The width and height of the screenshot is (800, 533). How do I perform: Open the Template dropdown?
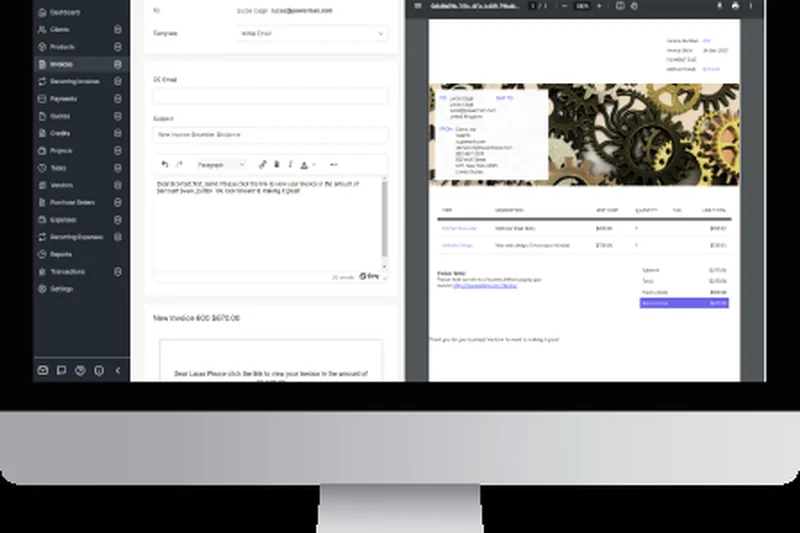(x=312, y=34)
